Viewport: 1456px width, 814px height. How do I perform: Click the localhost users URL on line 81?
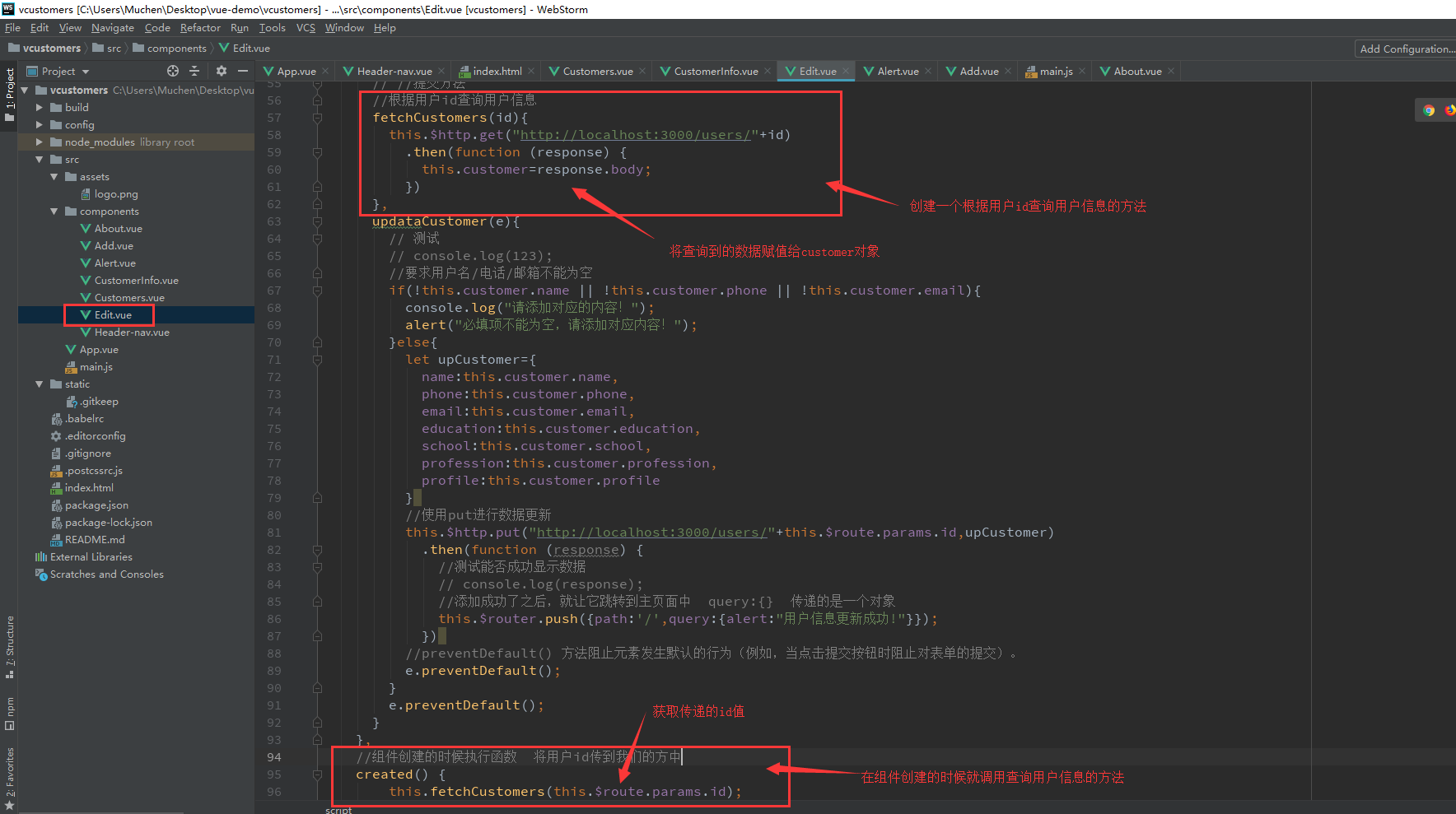(x=652, y=533)
